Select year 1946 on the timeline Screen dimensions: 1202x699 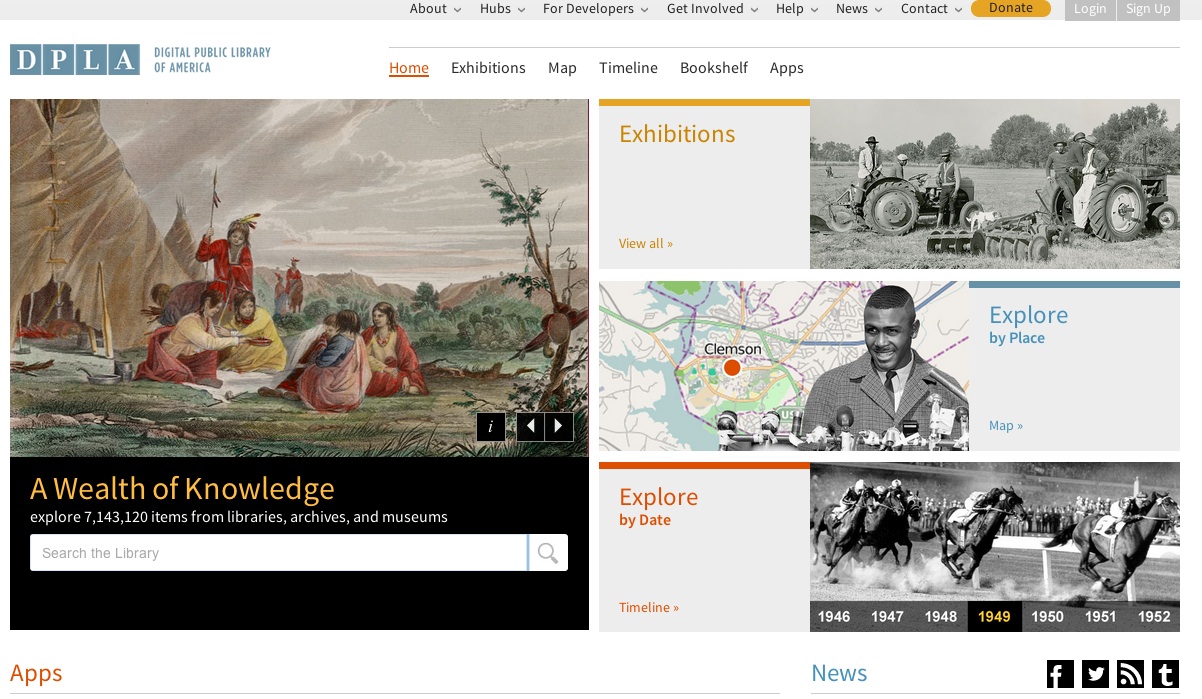point(834,617)
